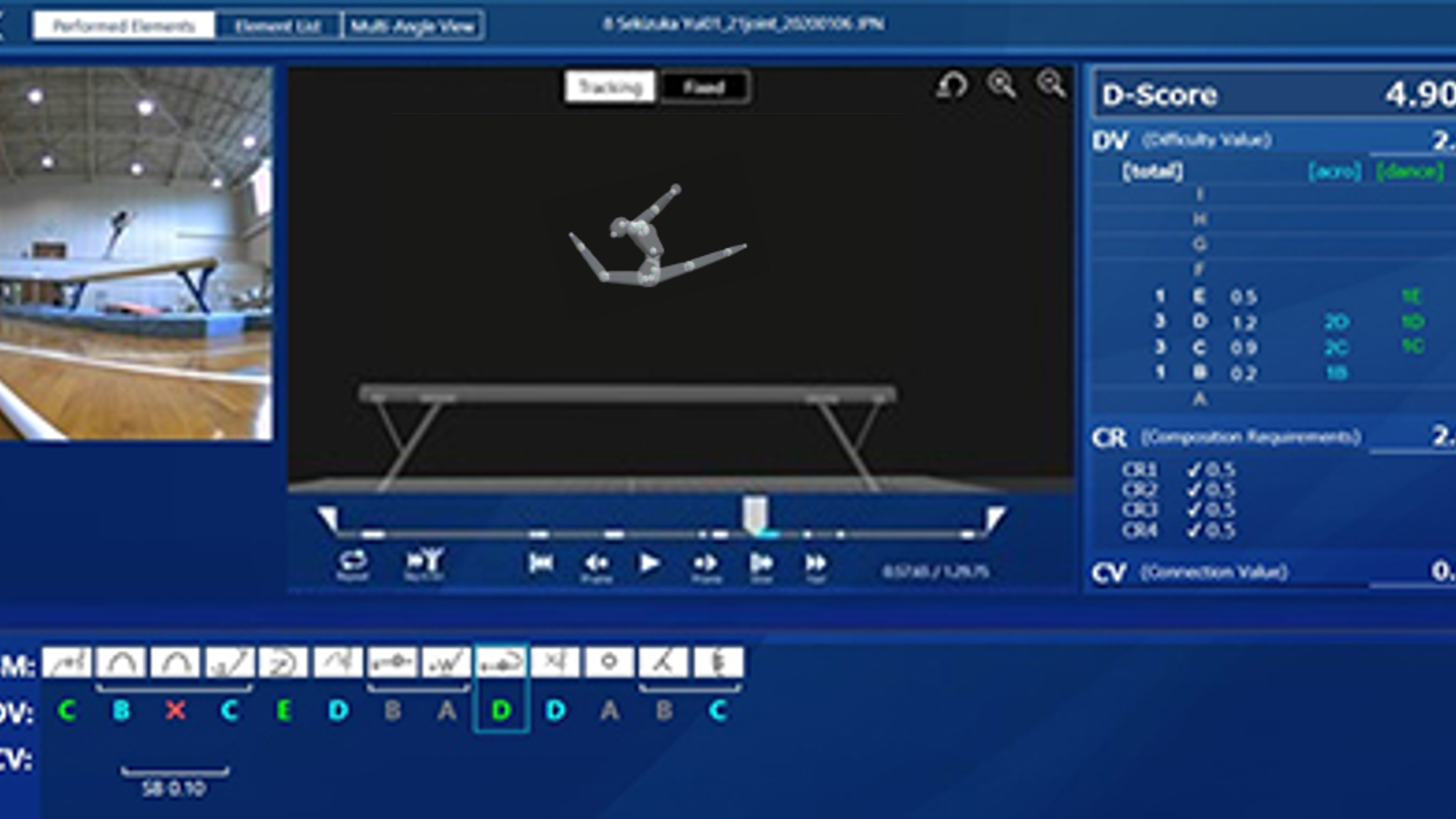
Task: Click the skip-to-element icon beside Repeat
Action: coord(424,564)
